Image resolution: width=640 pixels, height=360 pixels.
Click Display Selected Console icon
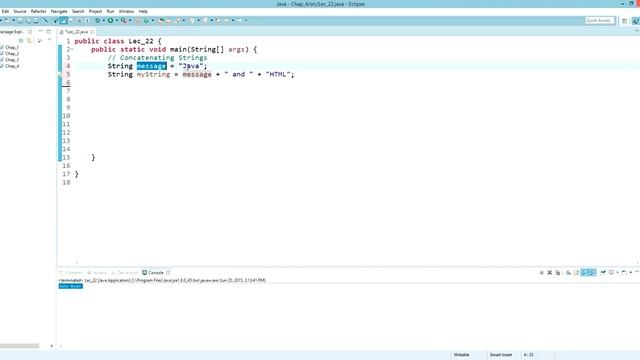click(x=611, y=273)
